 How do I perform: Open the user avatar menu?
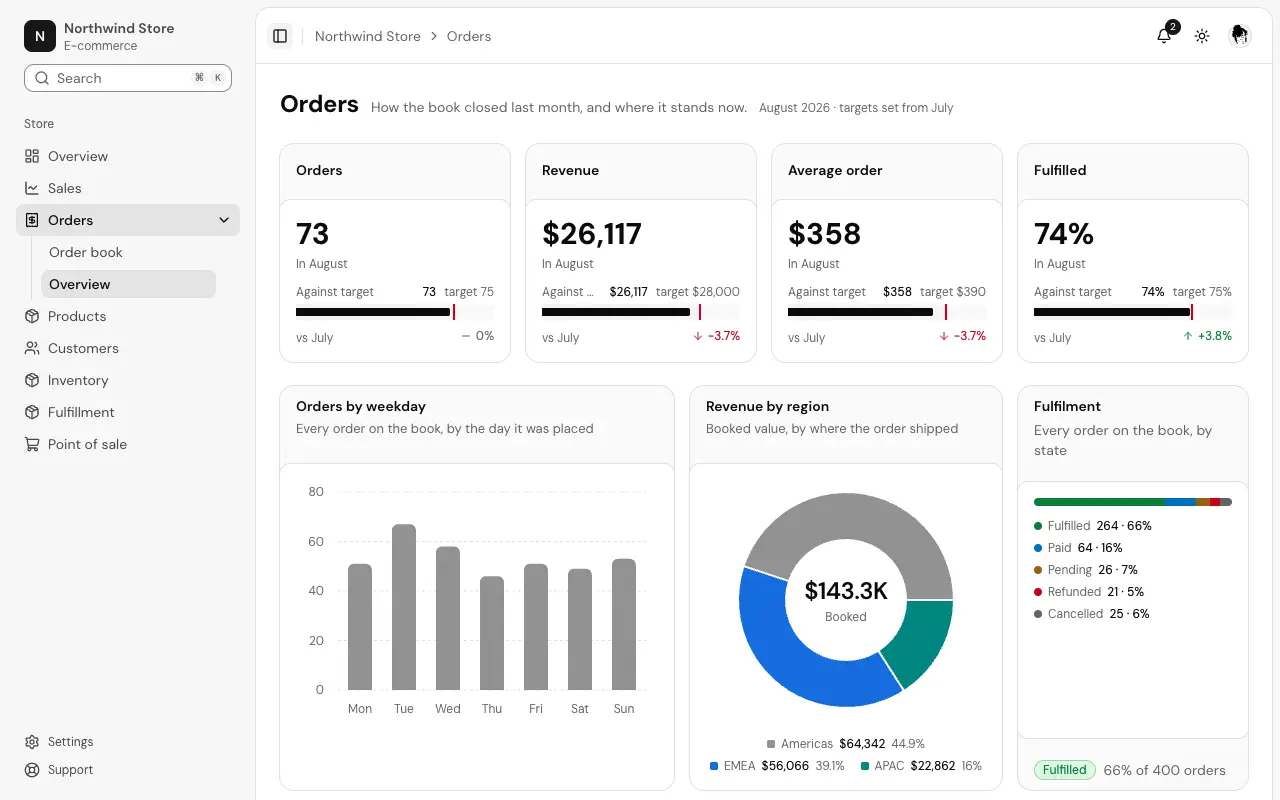[1240, 36]
